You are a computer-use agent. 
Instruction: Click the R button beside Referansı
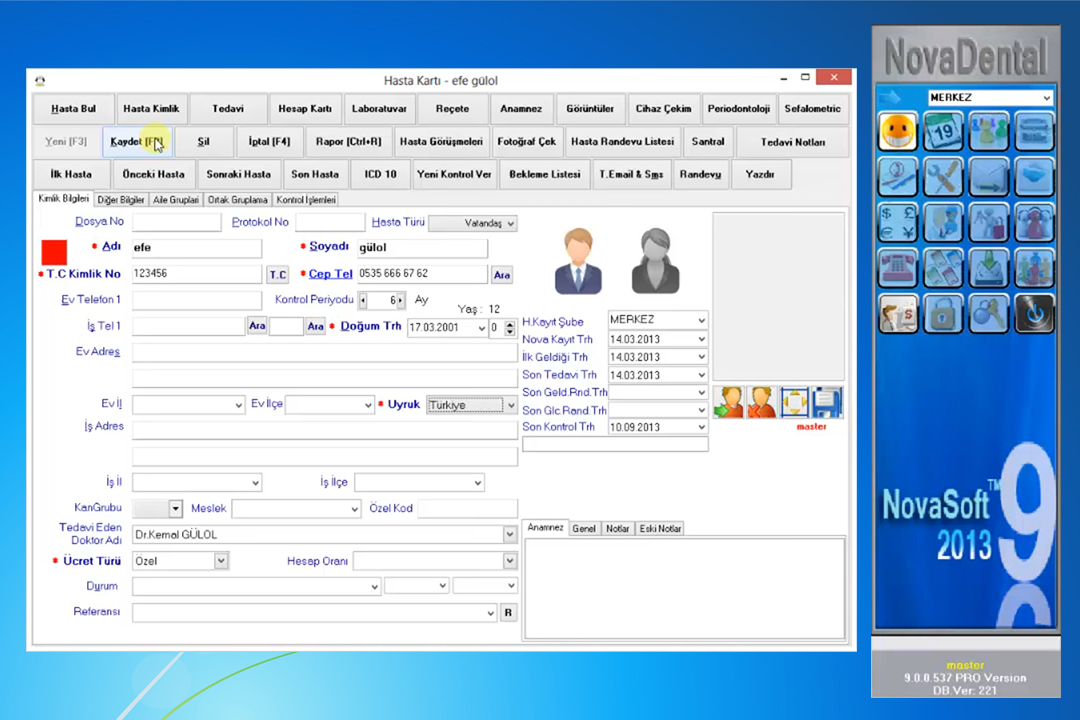508,613
